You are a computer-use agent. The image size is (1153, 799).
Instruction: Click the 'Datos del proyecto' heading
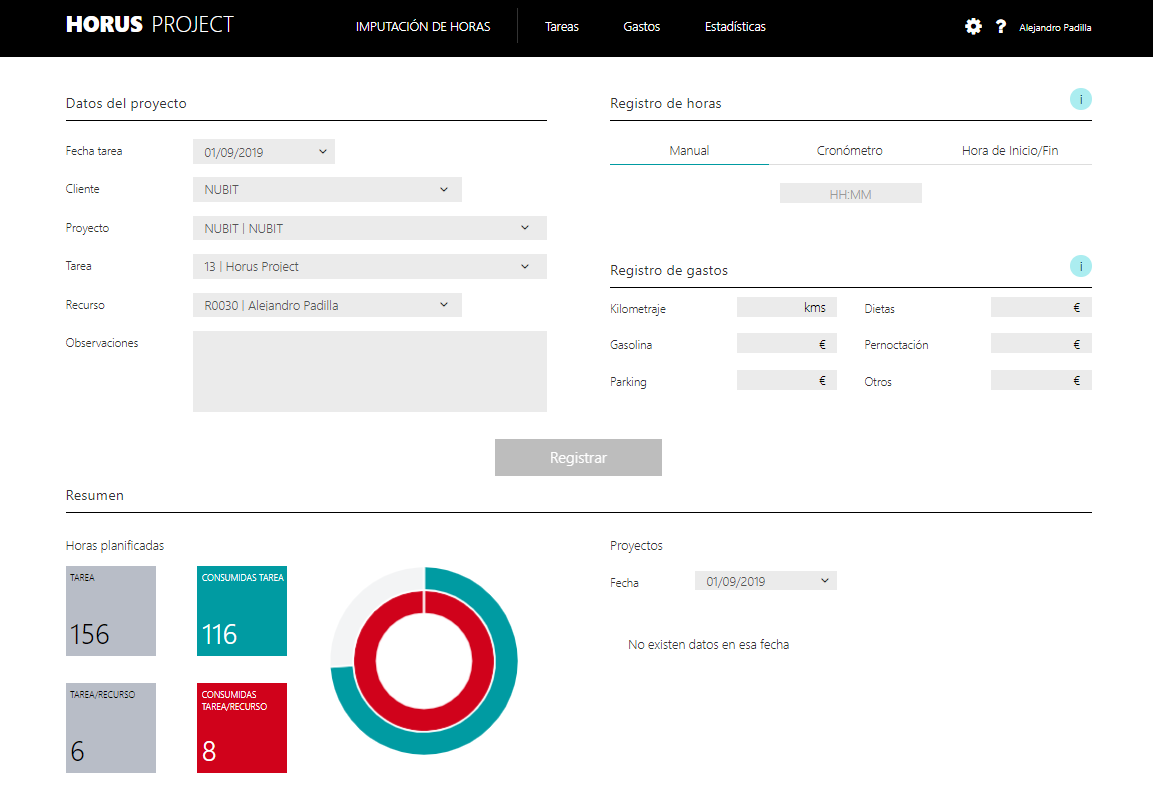[x=126, y=104]
